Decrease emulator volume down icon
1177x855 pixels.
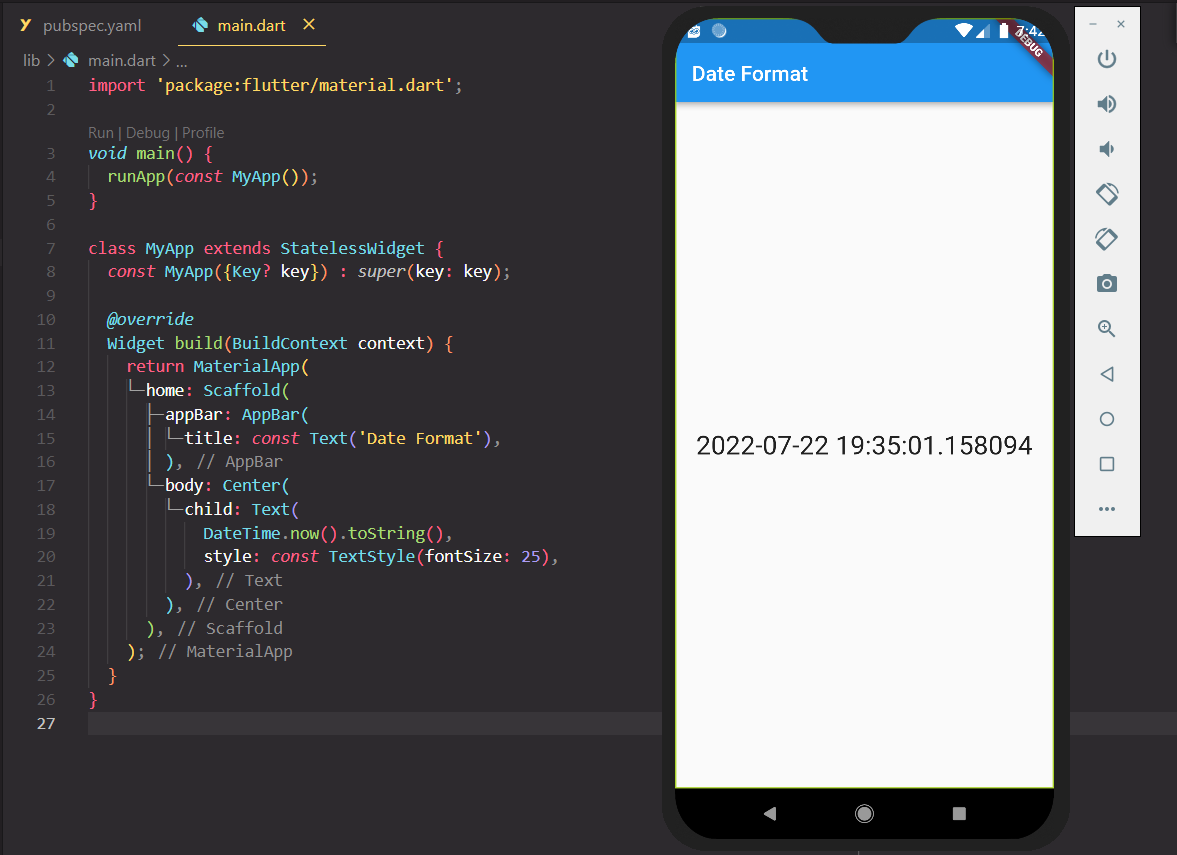point(1107,148)
